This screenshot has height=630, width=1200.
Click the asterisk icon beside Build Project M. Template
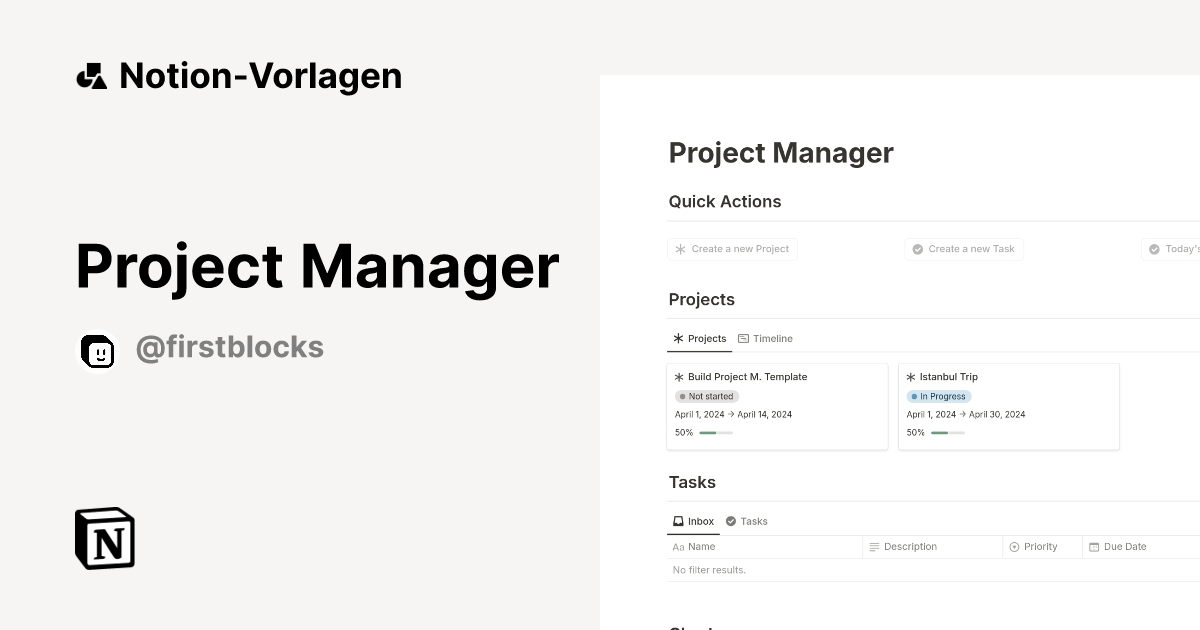(680, 377)
